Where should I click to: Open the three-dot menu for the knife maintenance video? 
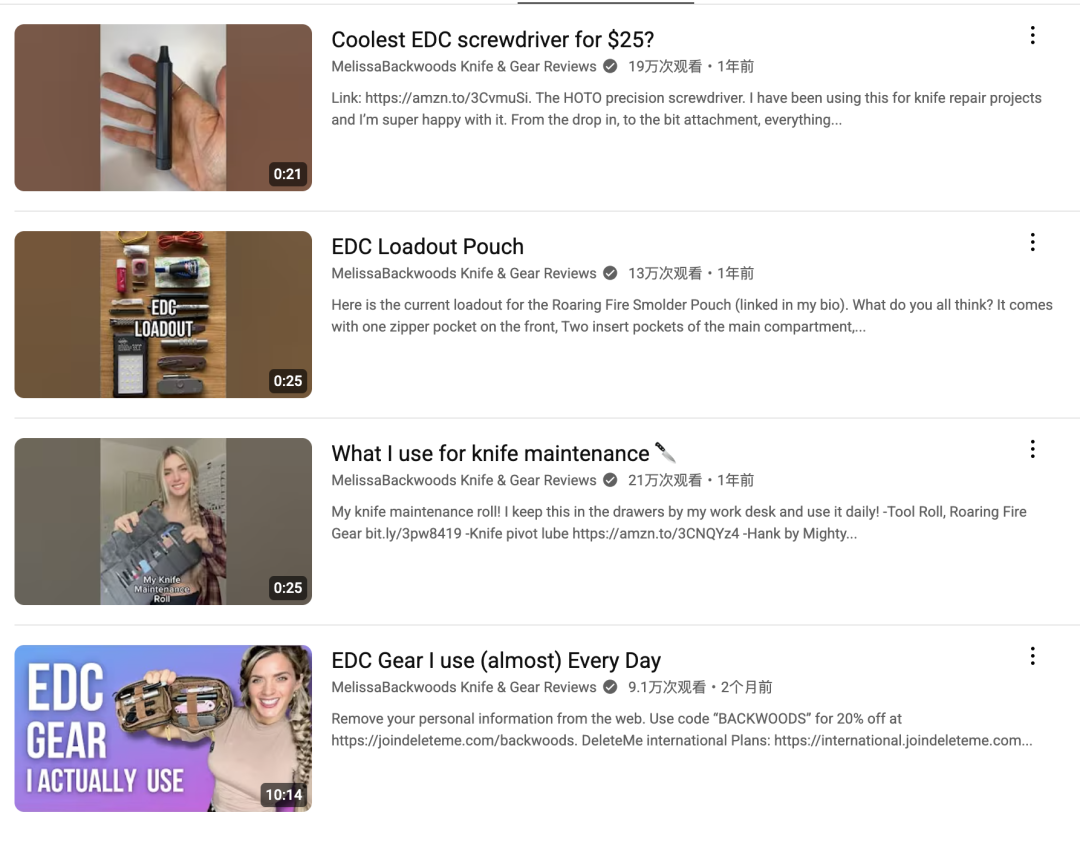click(1032, 449)
